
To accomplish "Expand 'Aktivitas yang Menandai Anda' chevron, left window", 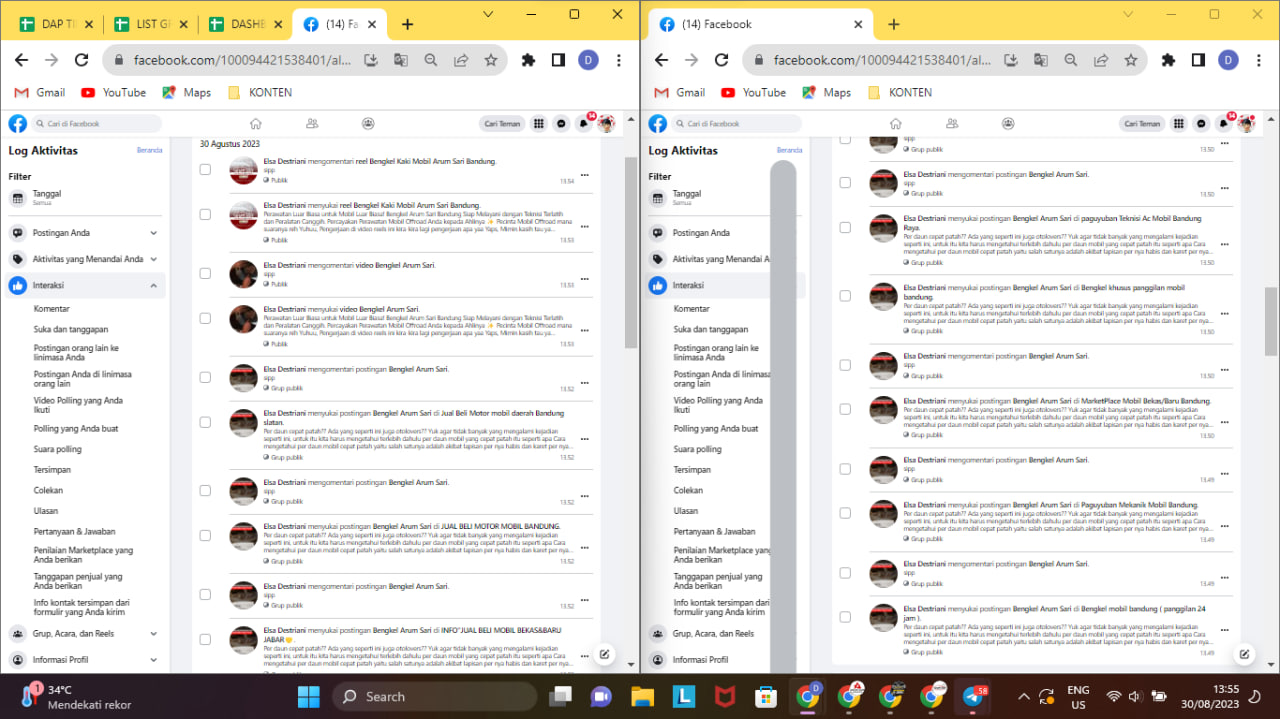I will tap(154, 259).
